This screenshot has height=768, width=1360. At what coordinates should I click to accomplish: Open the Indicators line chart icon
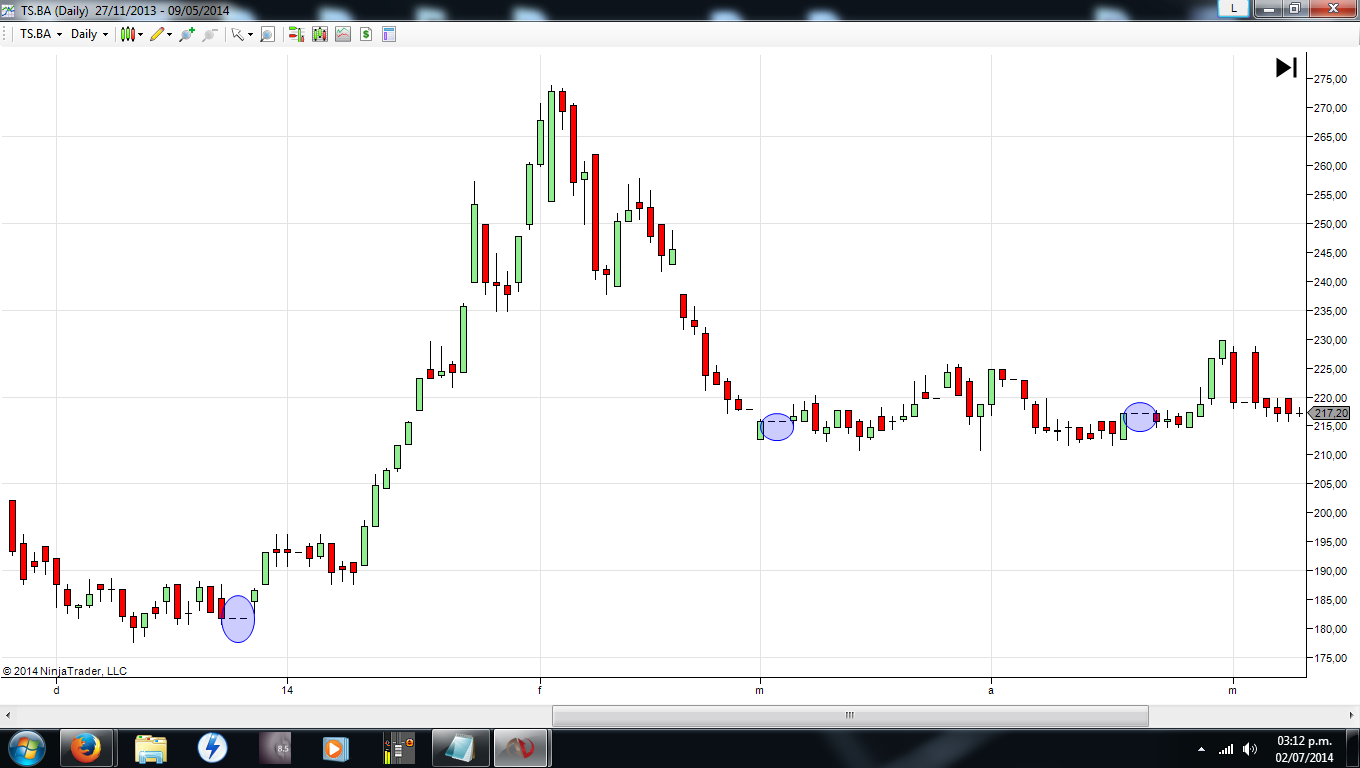click(343, 34)
